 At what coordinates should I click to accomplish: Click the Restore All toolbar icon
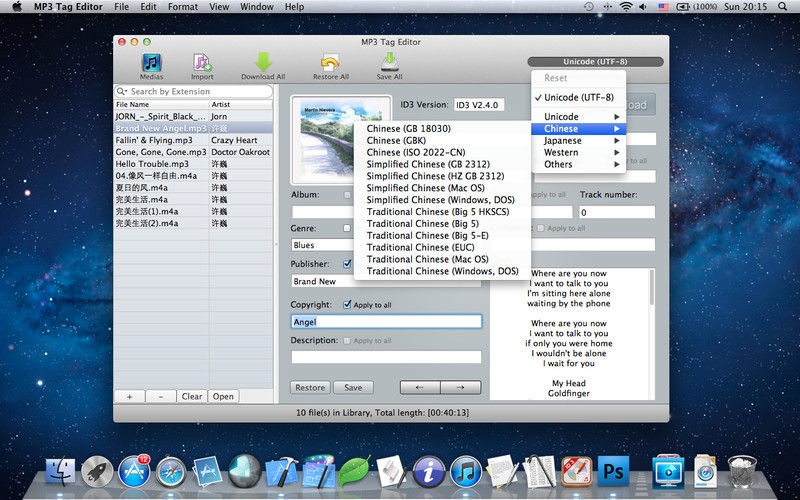point(331,63)
